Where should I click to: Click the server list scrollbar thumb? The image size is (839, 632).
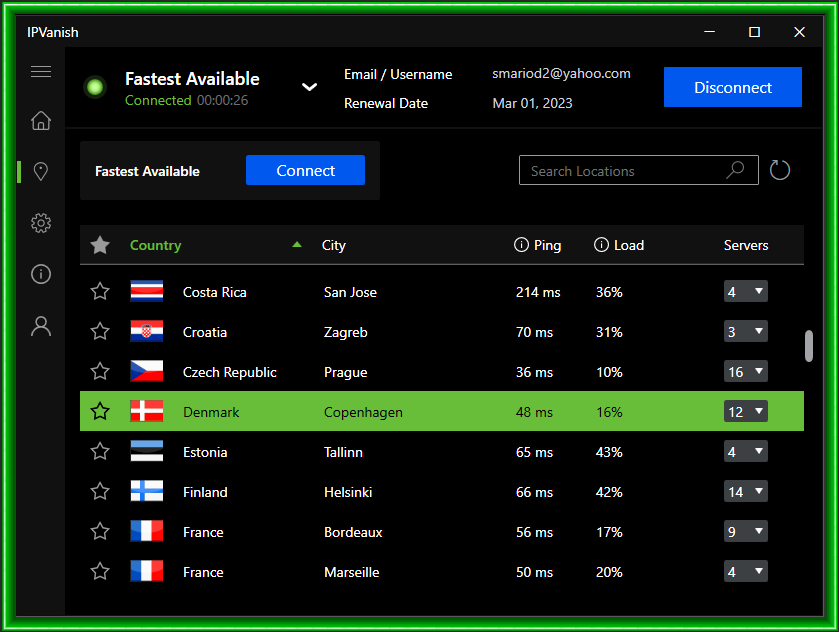click(x=809, y=346)
